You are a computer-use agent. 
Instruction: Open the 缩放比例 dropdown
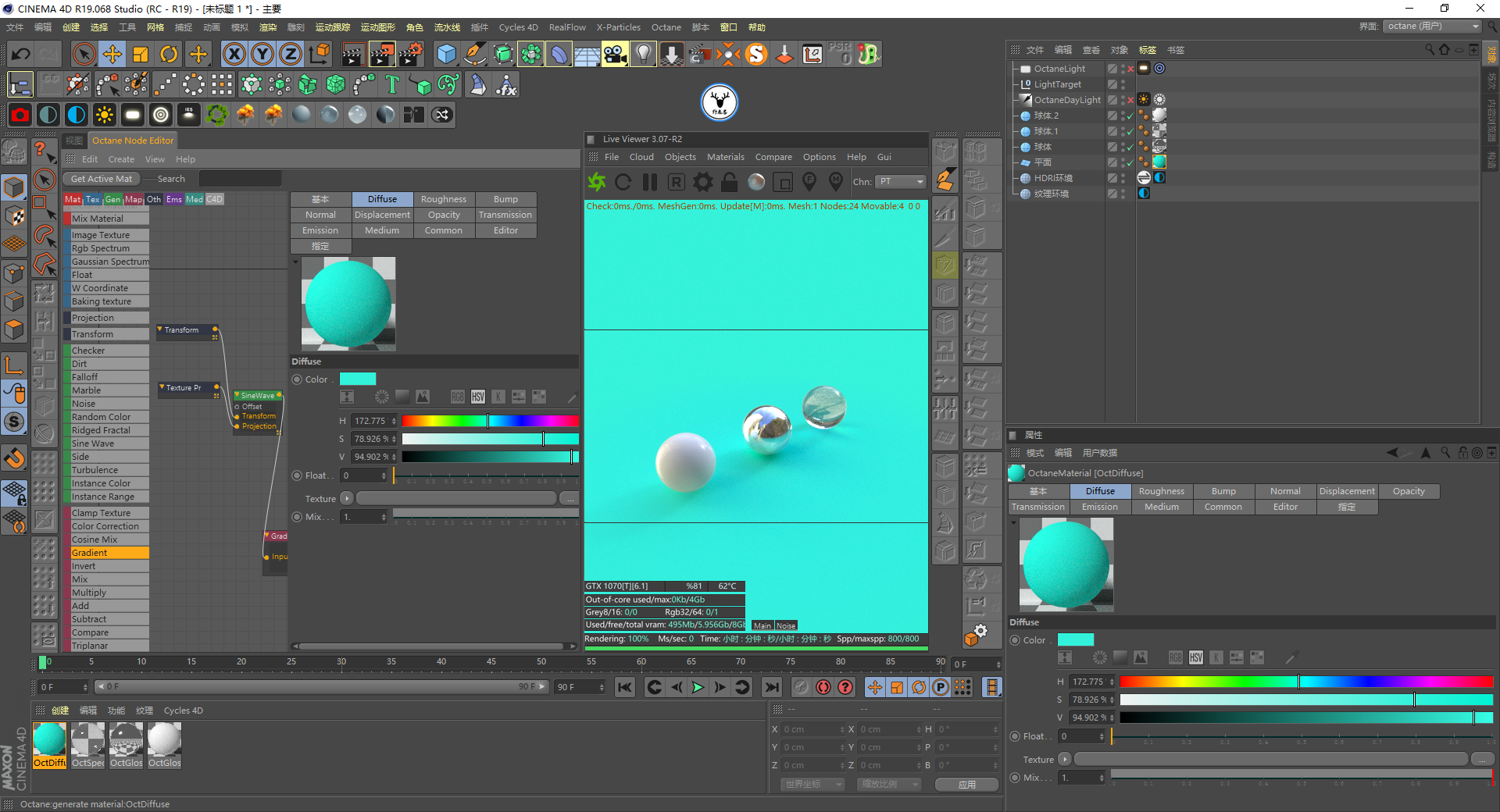click(x=888, y=784)
